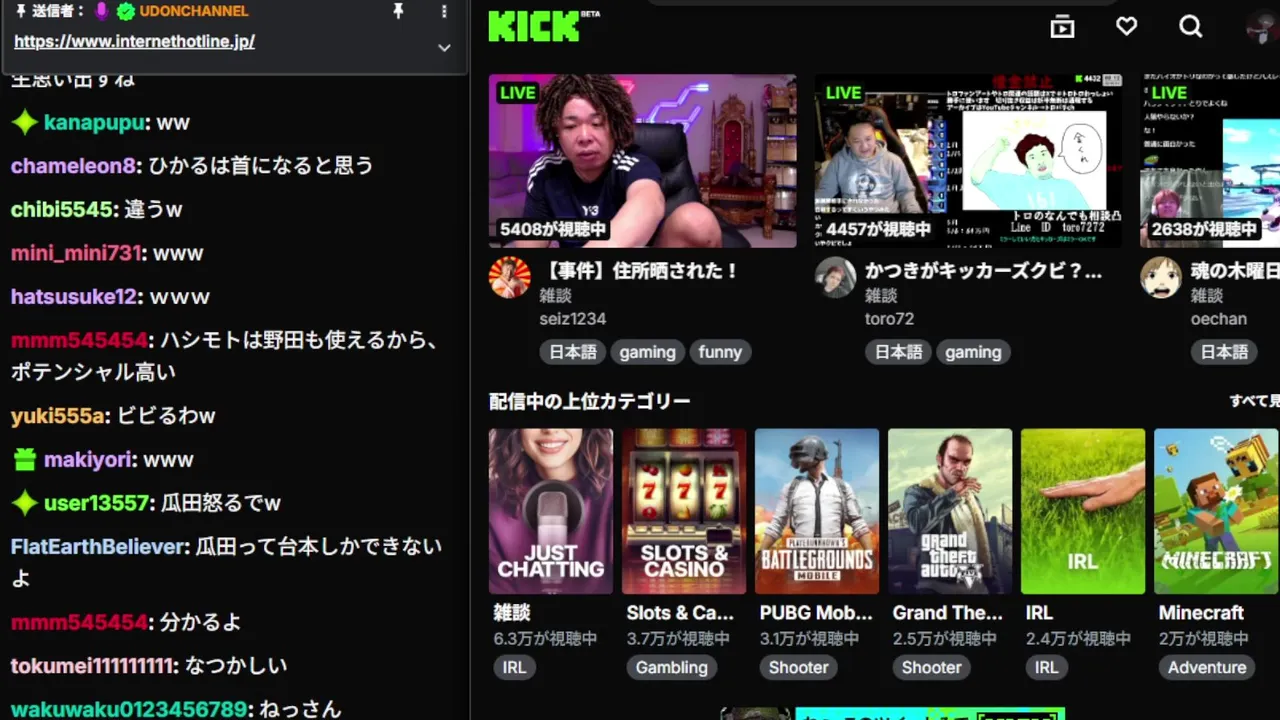1280x720 pixels.
Task: Click the Slots & Ca... category title
Action: tap(680, 613)
